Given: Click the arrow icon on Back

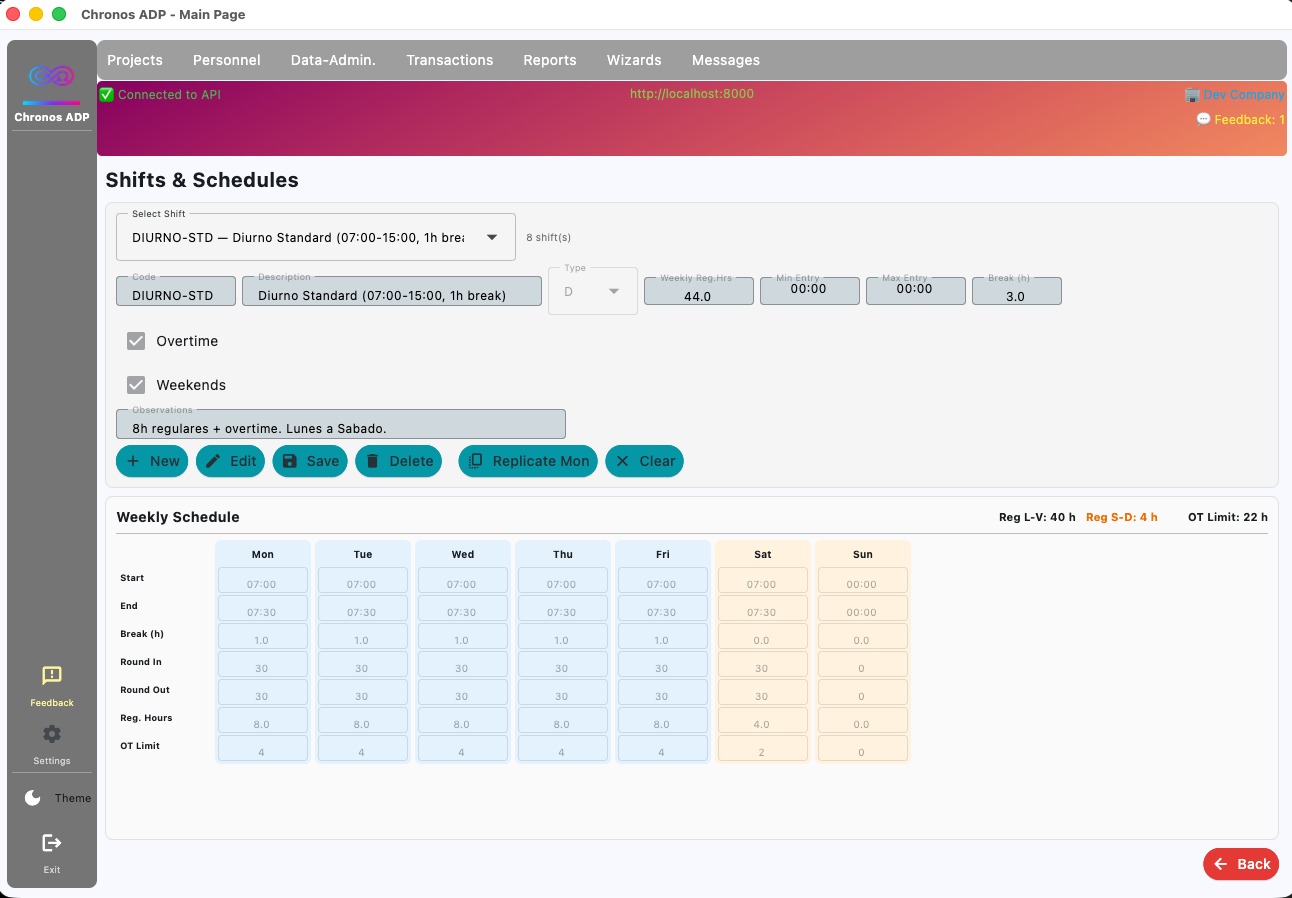Looking at the screenshot, I should [1220, 864].
